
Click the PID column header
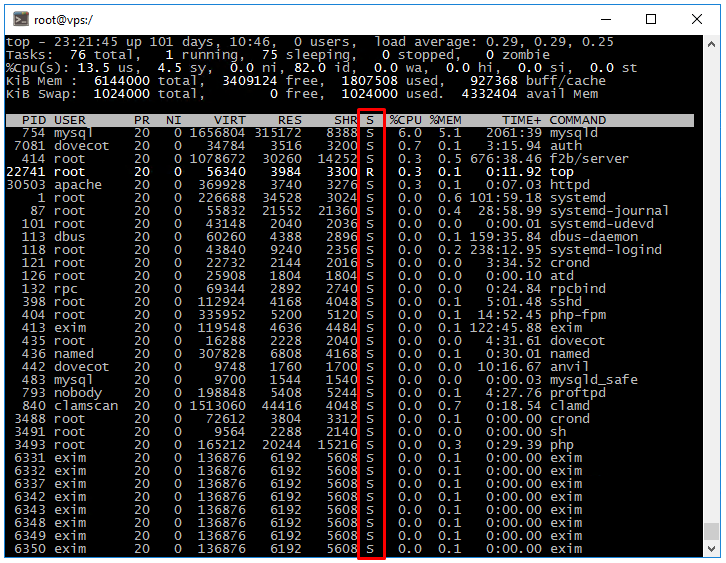(33, 120)
